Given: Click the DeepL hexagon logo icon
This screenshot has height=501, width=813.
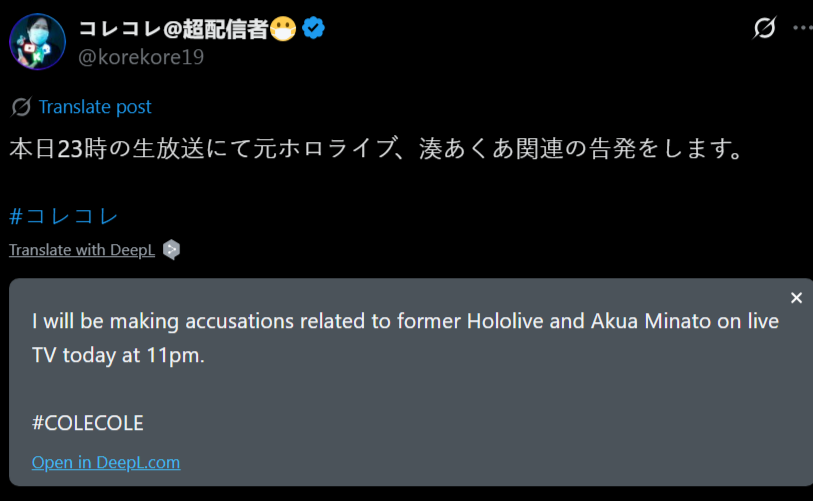Looking at the screenshot, I should [x=171, y=250].
